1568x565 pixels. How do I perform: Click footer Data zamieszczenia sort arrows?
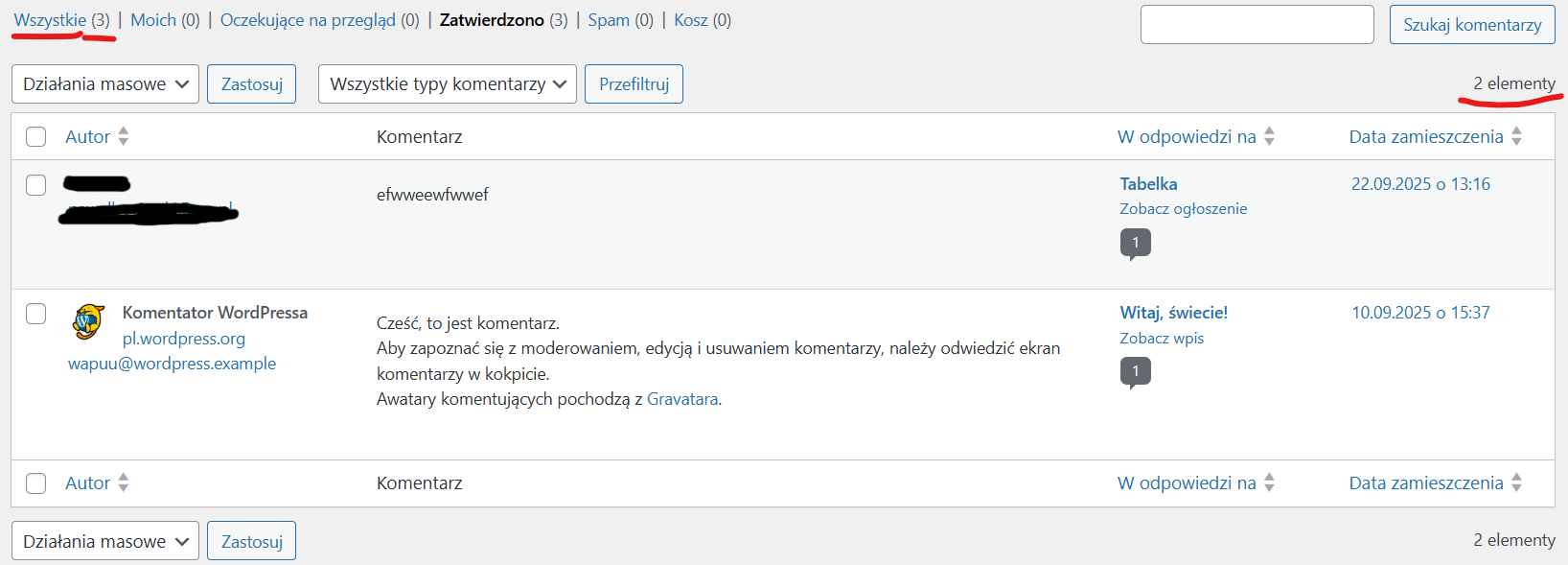point(1516,483)
